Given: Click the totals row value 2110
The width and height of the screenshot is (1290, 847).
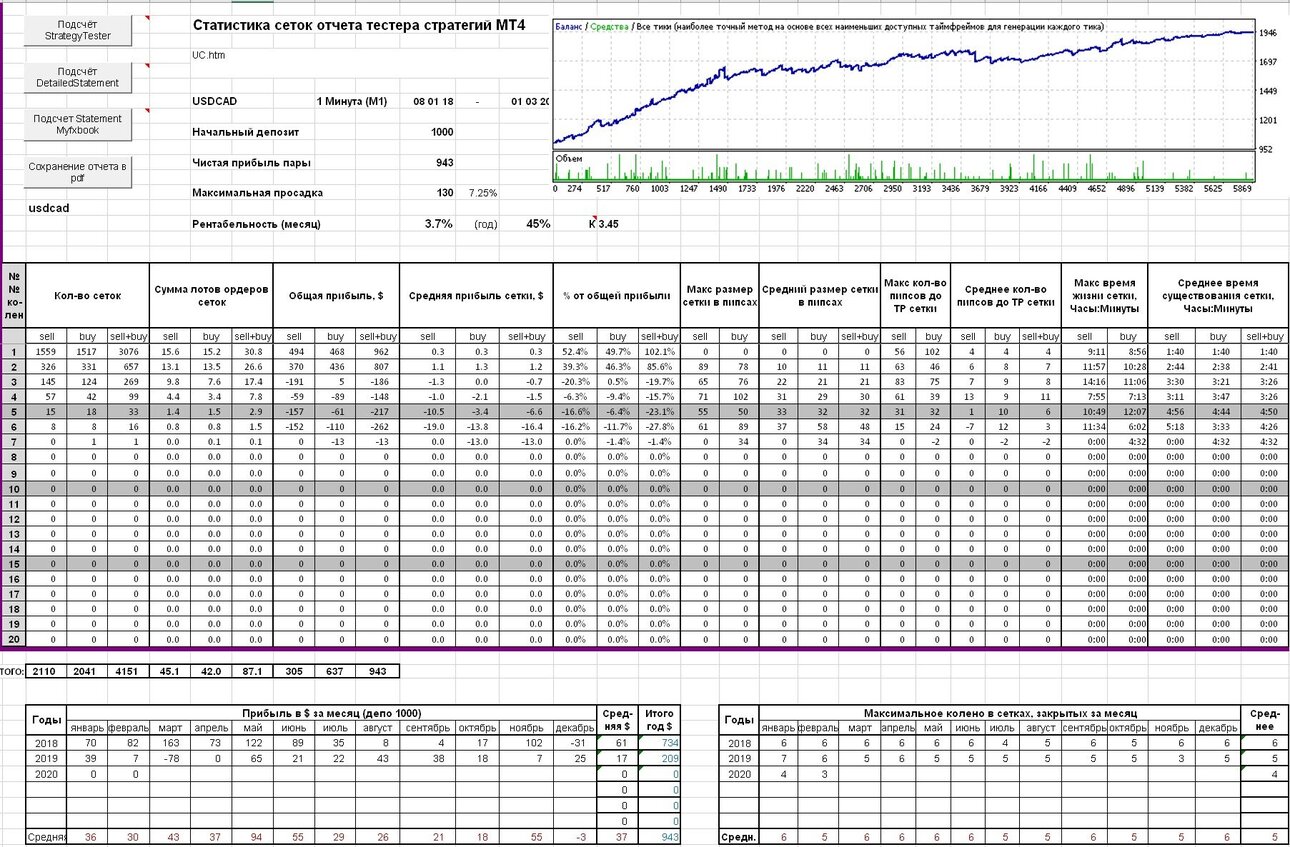Looking at the screenshot, I should click(46, 671).
